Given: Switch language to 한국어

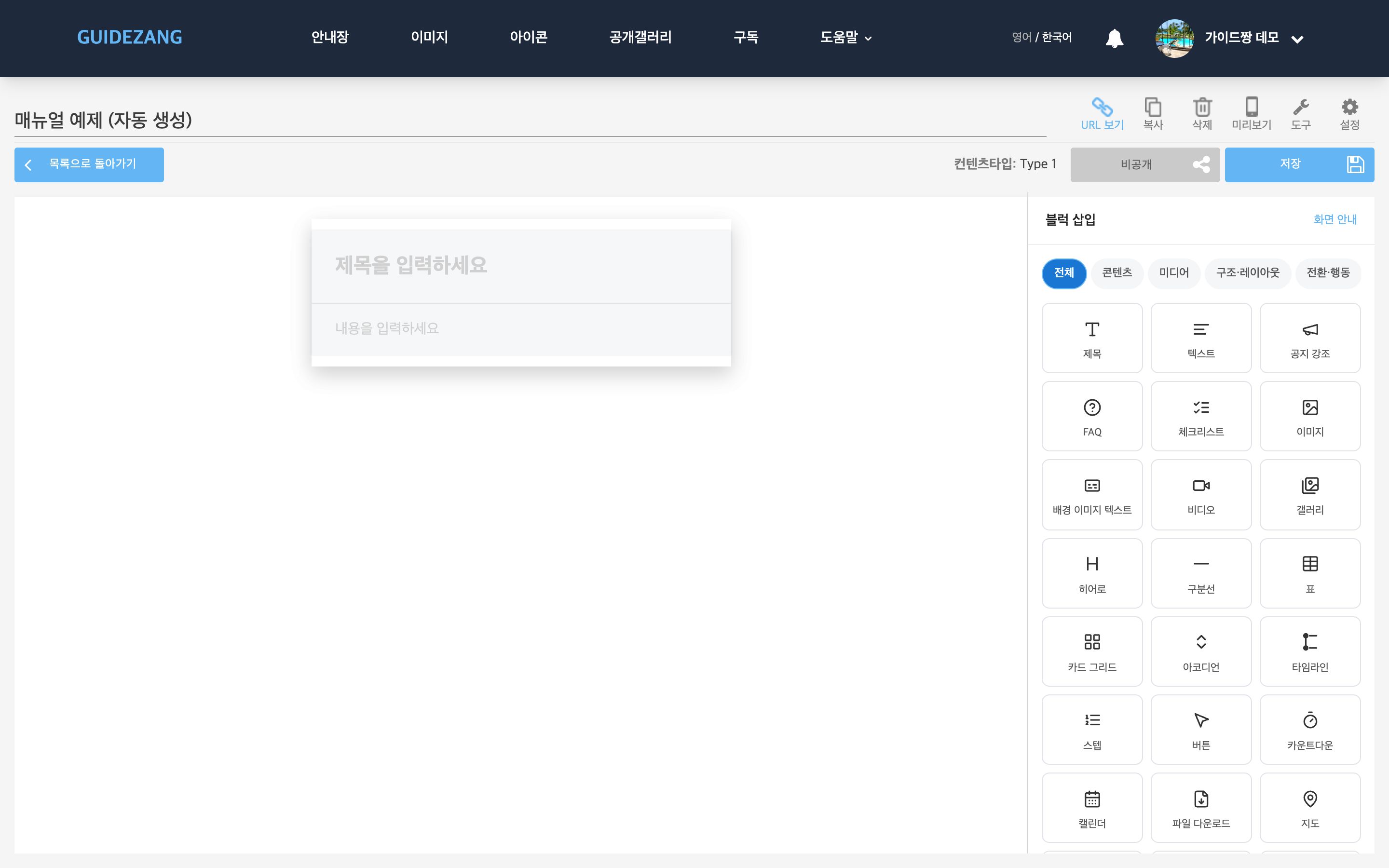Looking at the screenshot, I should pos(1057,37).
